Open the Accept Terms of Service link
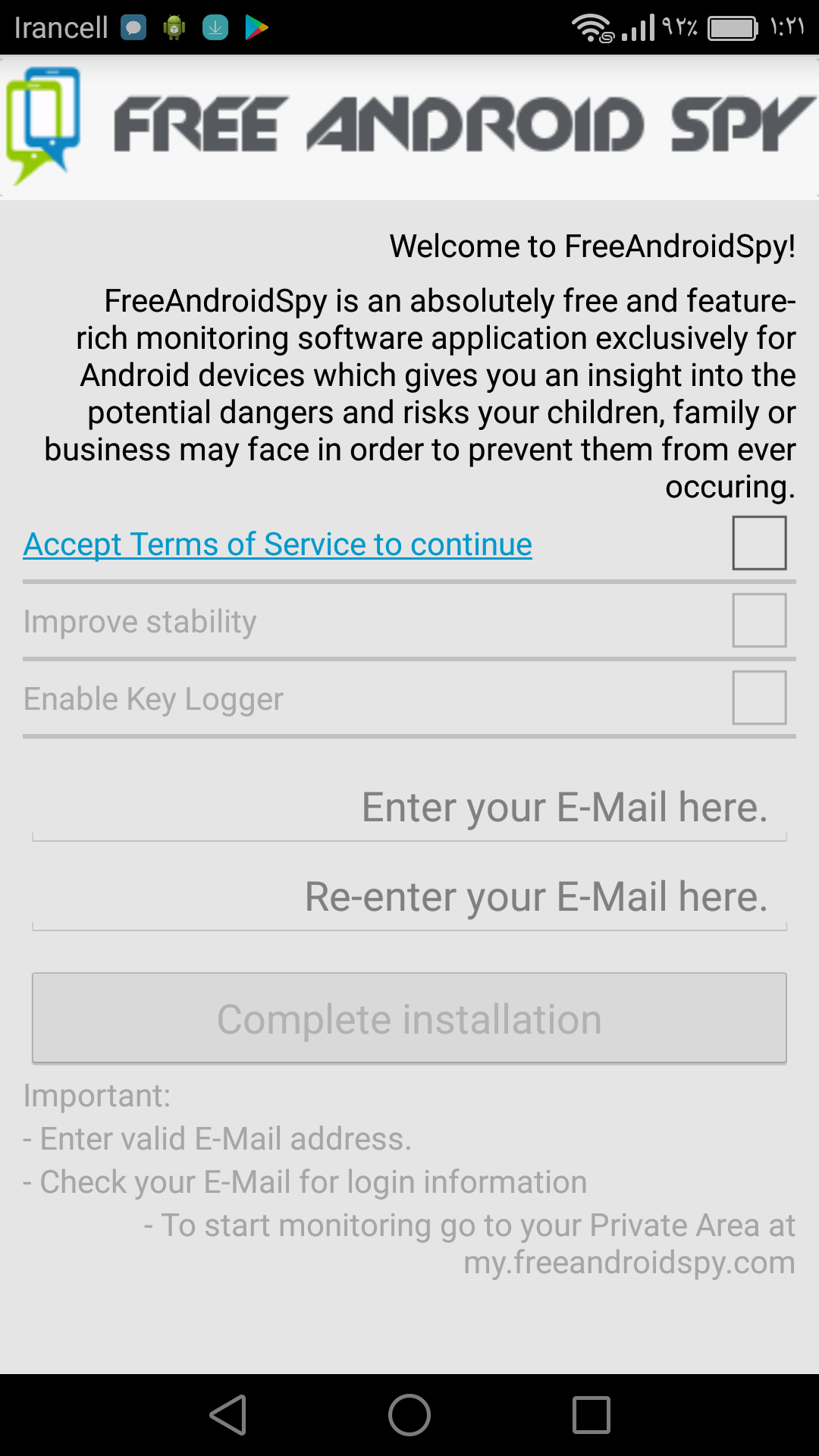This screenshot has height=1456, width=819. (278, 544)
